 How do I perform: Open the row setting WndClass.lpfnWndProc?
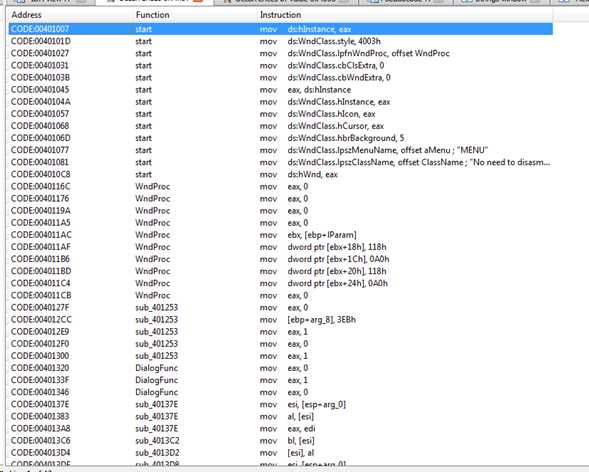[280, 53]
